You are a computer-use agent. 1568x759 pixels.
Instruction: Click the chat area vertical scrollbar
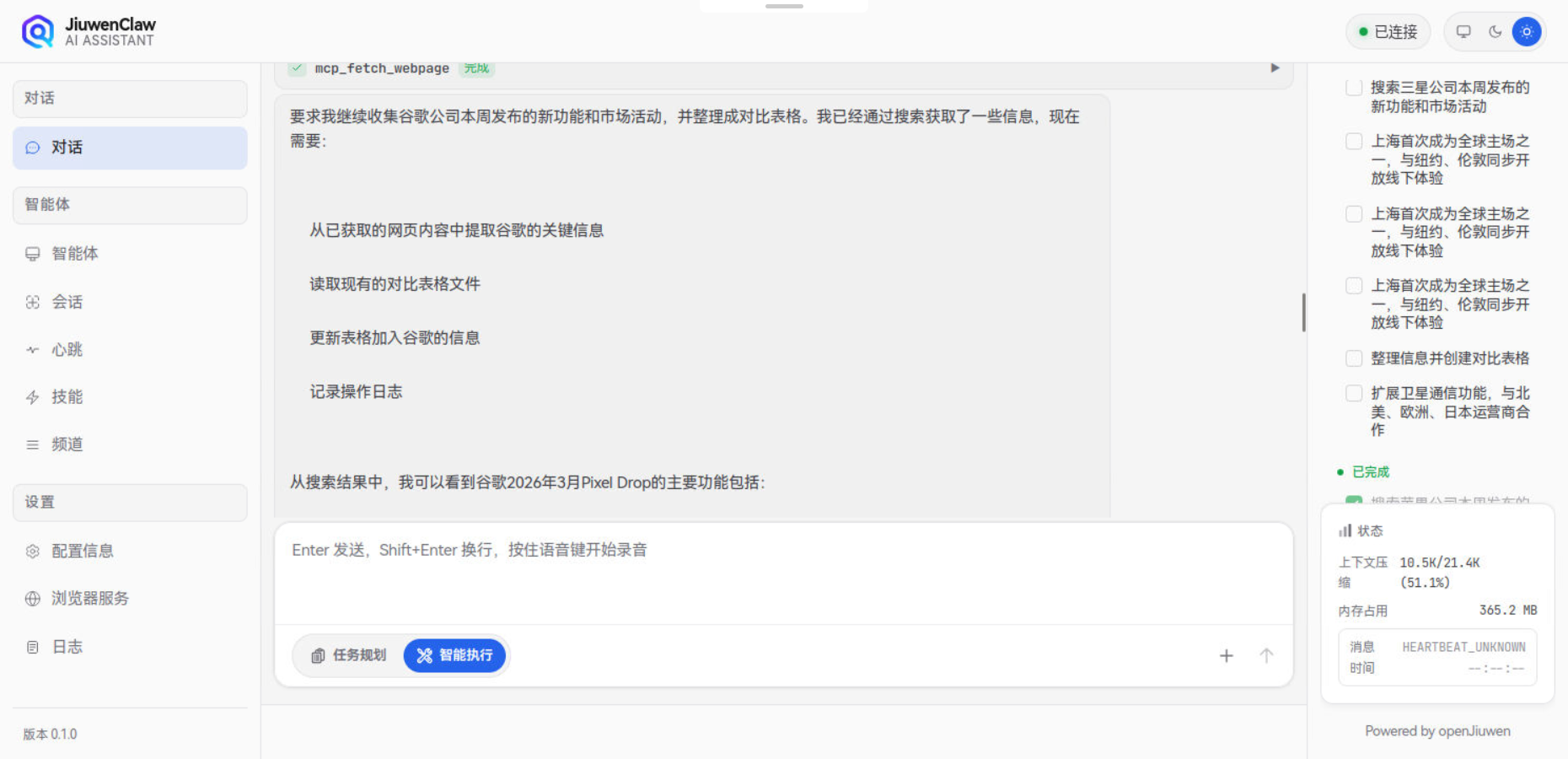click(x=1303, y=313)
